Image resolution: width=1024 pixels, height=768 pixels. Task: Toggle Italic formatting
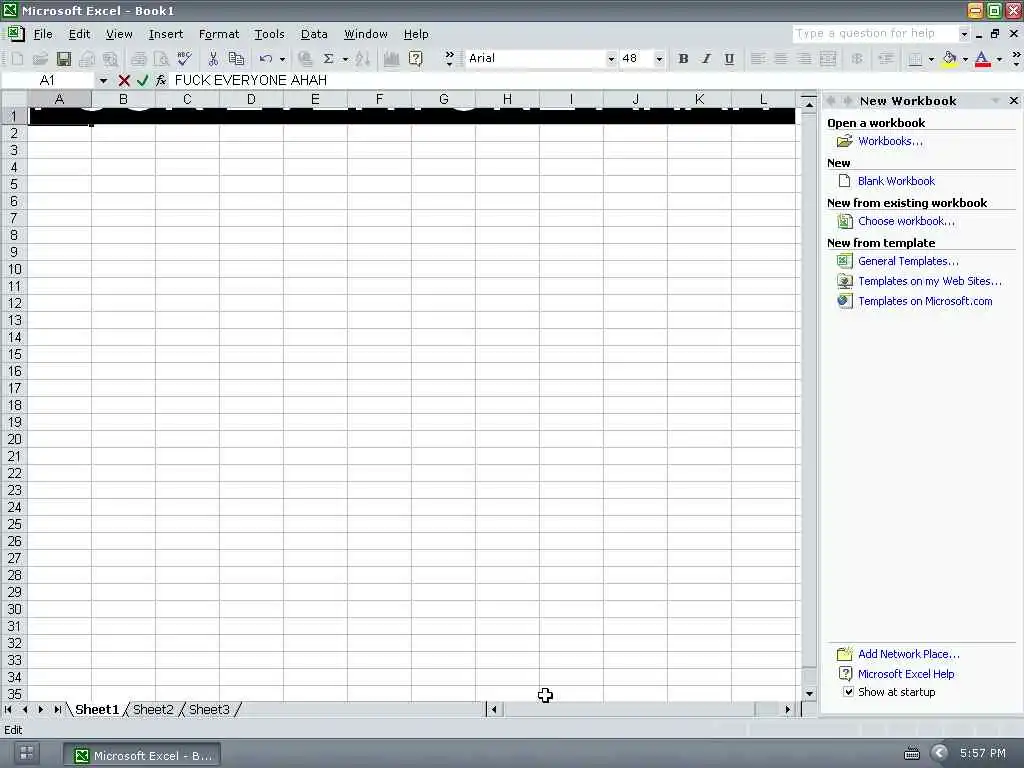(x=706, y=59)
